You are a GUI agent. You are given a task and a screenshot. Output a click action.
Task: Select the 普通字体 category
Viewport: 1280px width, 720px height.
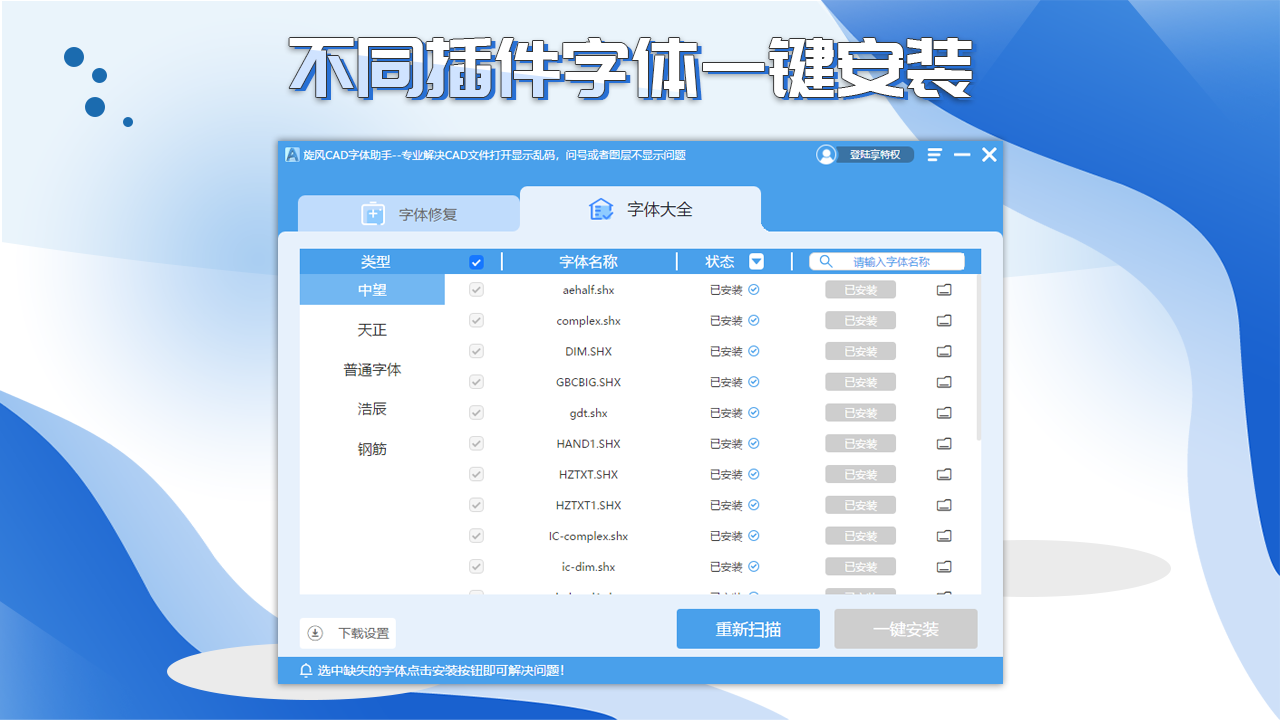tap(372, 370)
